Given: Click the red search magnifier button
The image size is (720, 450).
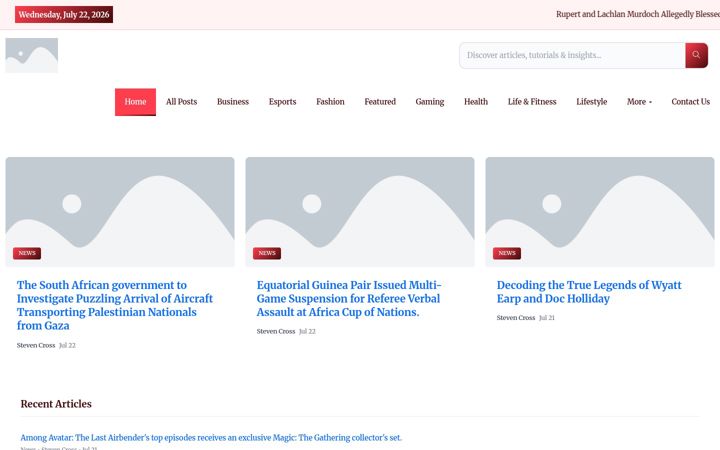Looking at the screenshot, I should pyautogui.click(x=696, y=55).
